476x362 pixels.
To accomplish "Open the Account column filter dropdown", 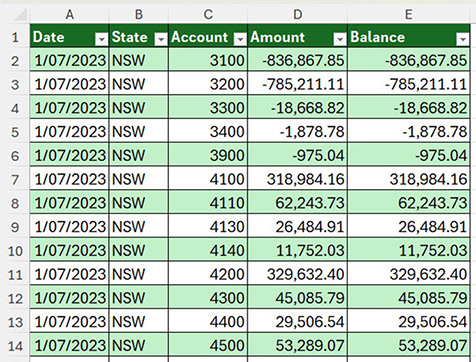I will pos(240,39).
